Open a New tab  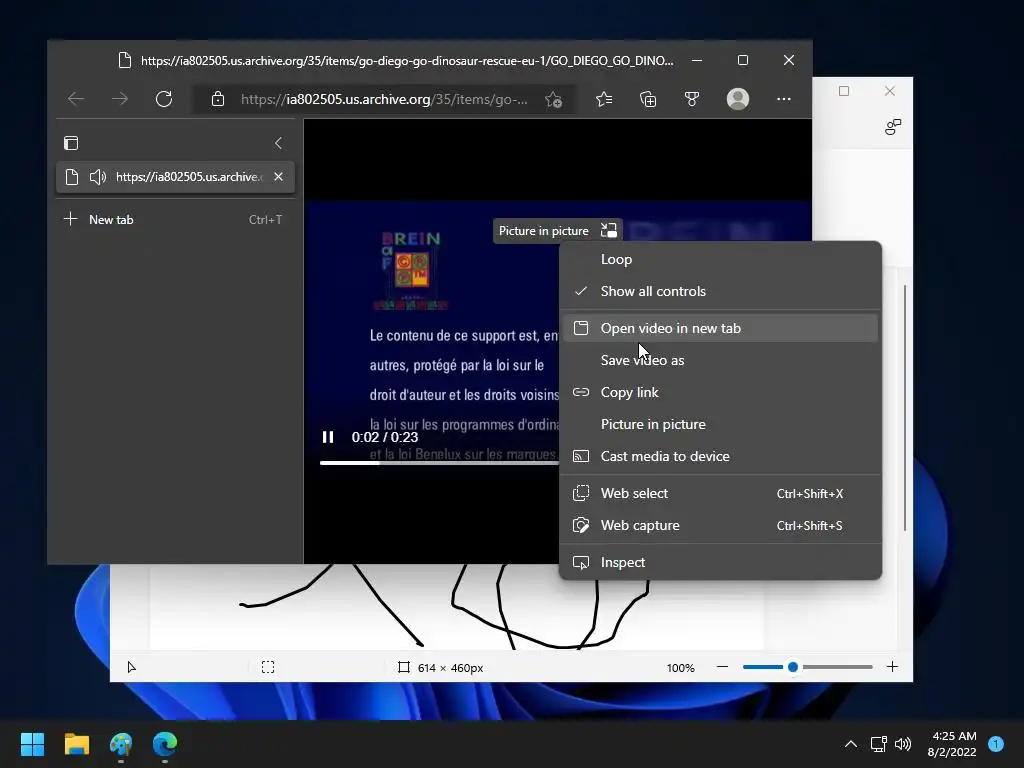click(x=175, y=219)
